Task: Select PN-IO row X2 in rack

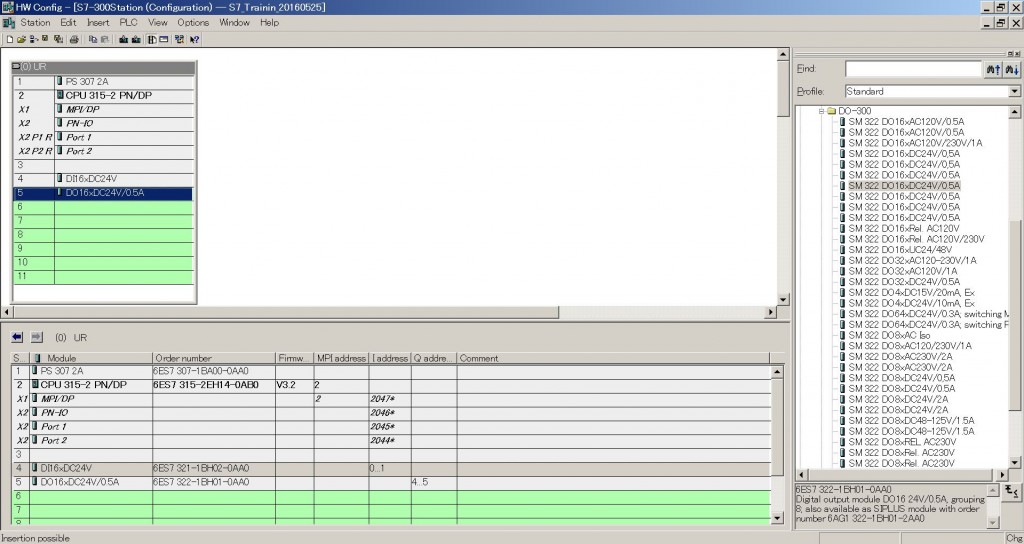Action: [x=103, y=123]
